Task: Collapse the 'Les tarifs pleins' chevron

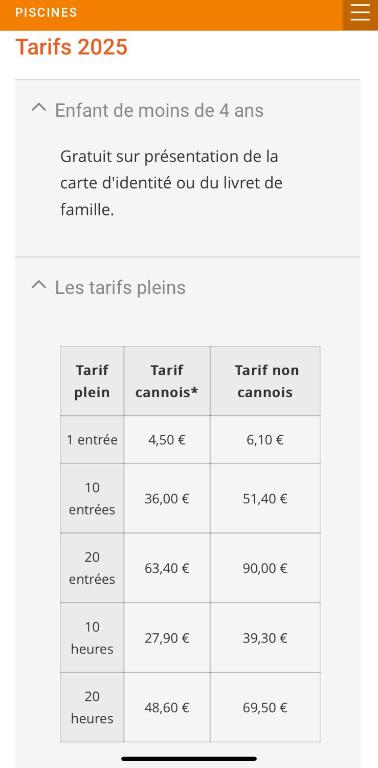Action: tap(39, 285)
